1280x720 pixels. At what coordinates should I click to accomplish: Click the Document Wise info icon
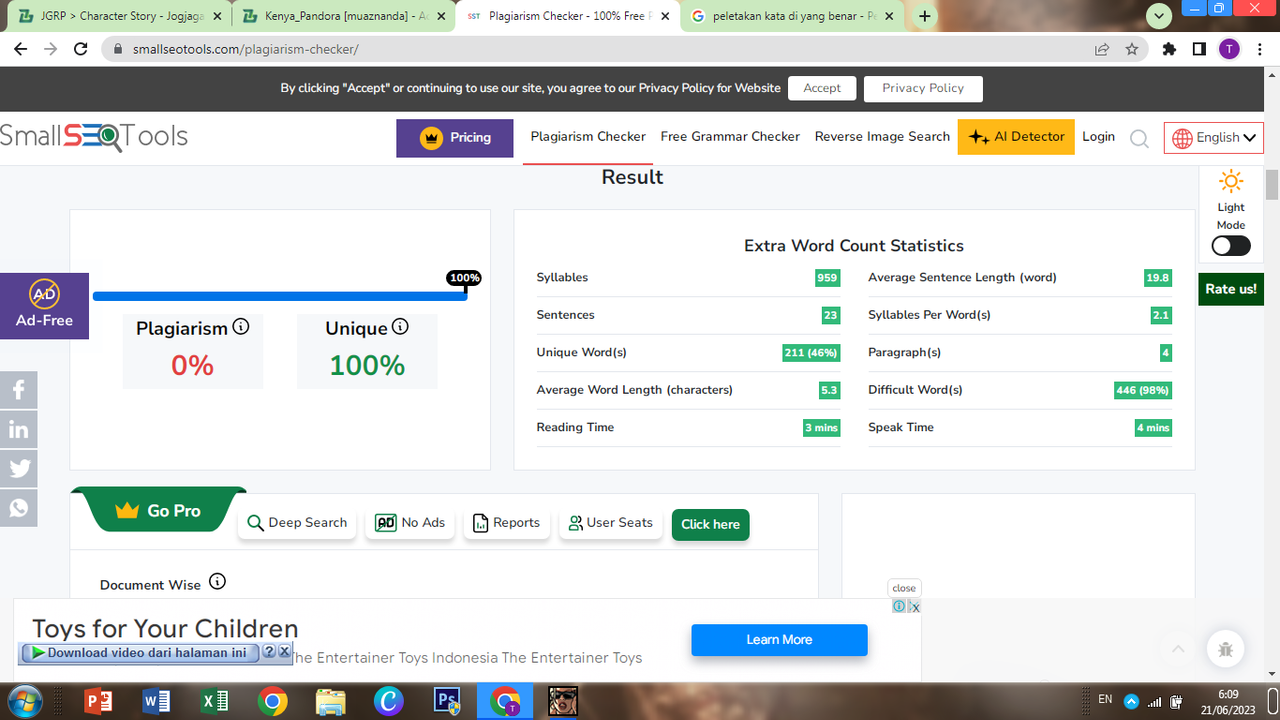click(x=217, y=581)
